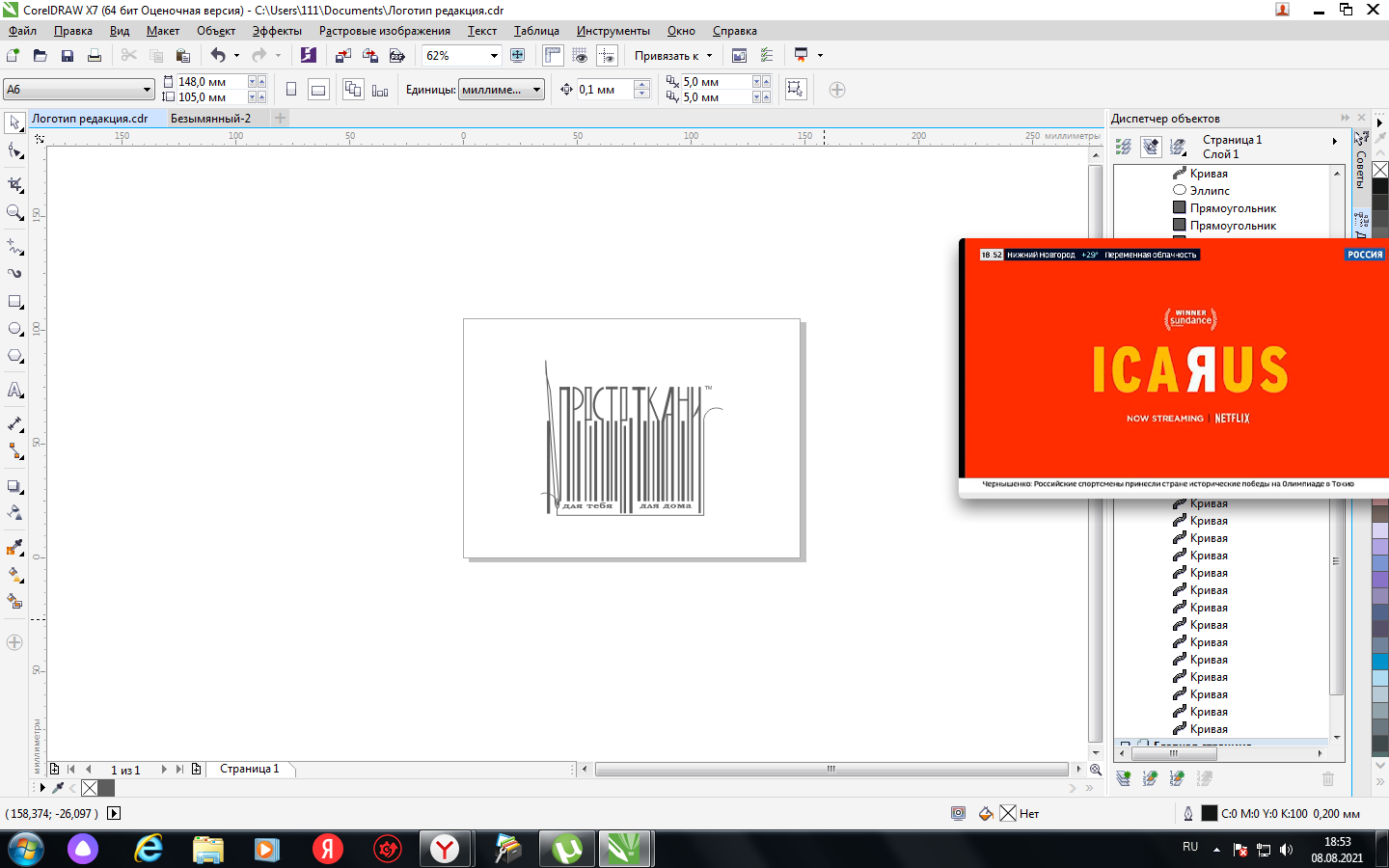Select the Smart Fill tool
Image resolution: width=1389 pixels, height=868 pixels.
coord(14,601)
